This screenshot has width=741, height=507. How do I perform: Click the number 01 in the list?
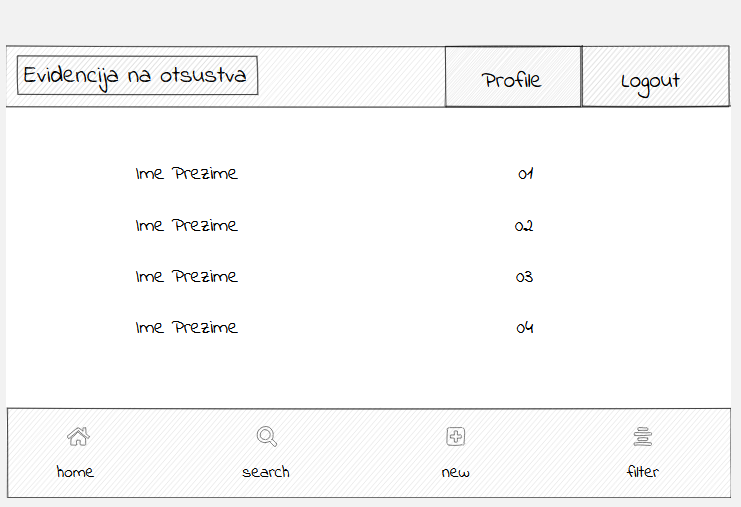point(525,174)
